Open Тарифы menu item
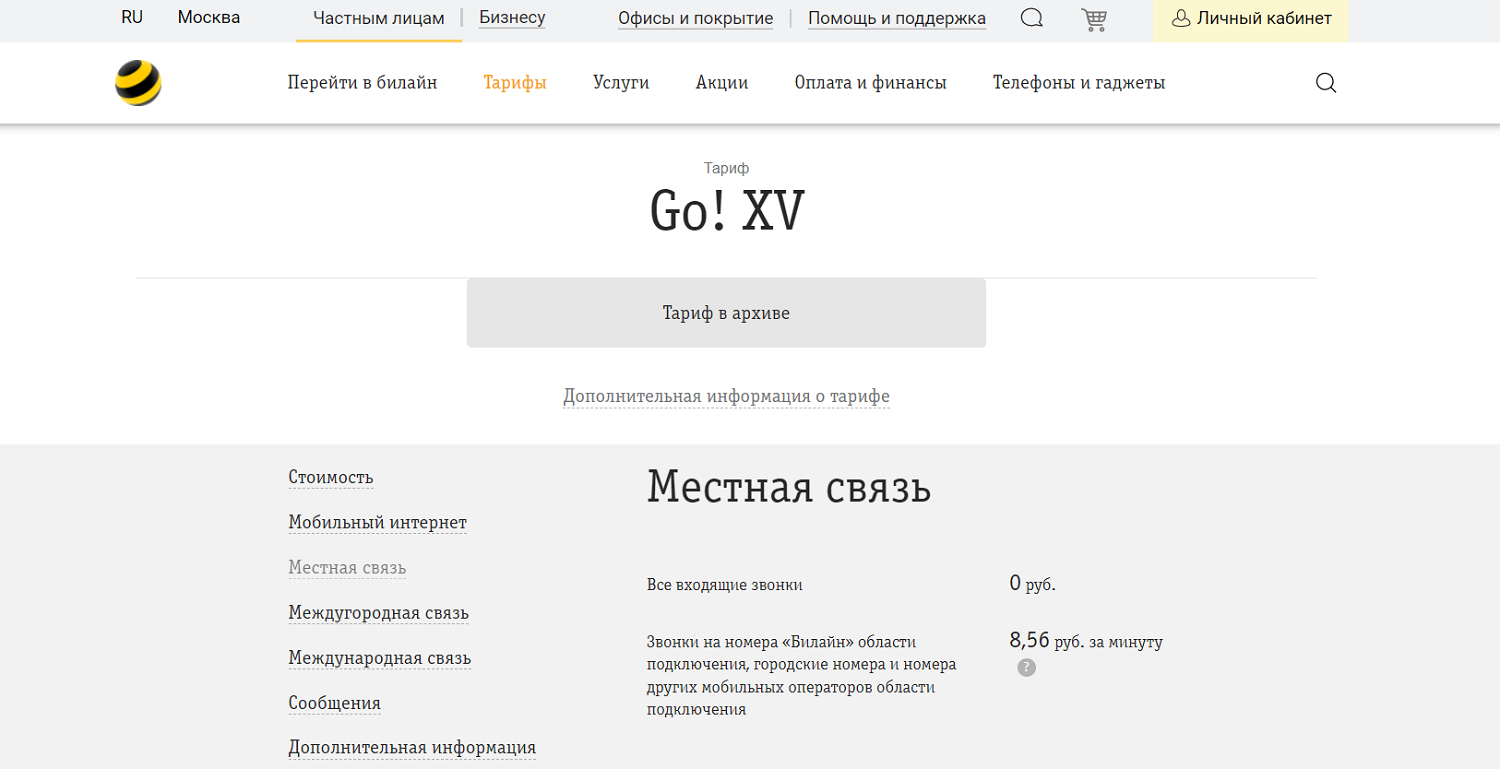This screenshot has height=769, width=1500. point(515,83)
